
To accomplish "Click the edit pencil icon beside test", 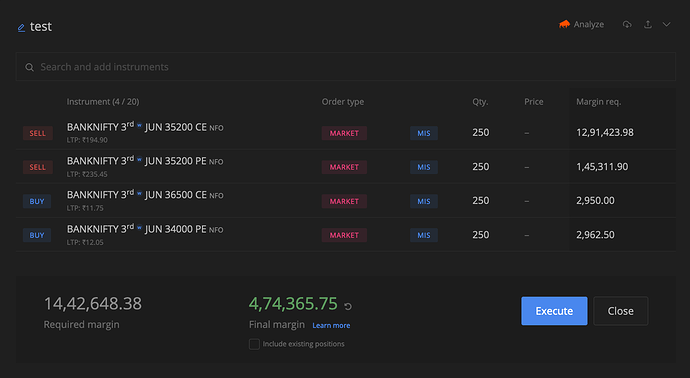I will click(x=21, y=28).
